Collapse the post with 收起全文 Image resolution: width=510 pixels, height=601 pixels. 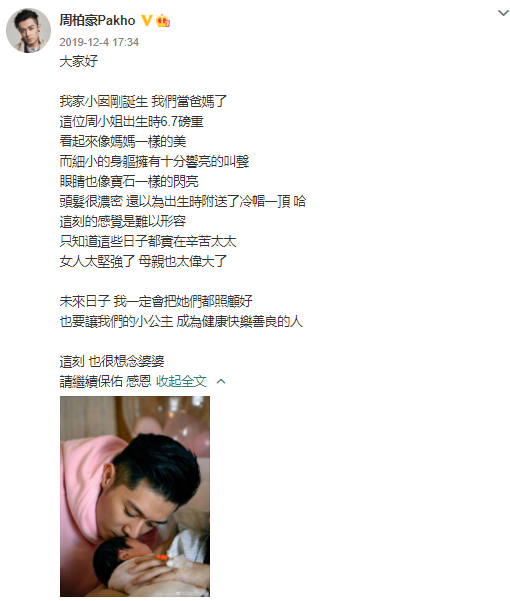coord(181,381)
